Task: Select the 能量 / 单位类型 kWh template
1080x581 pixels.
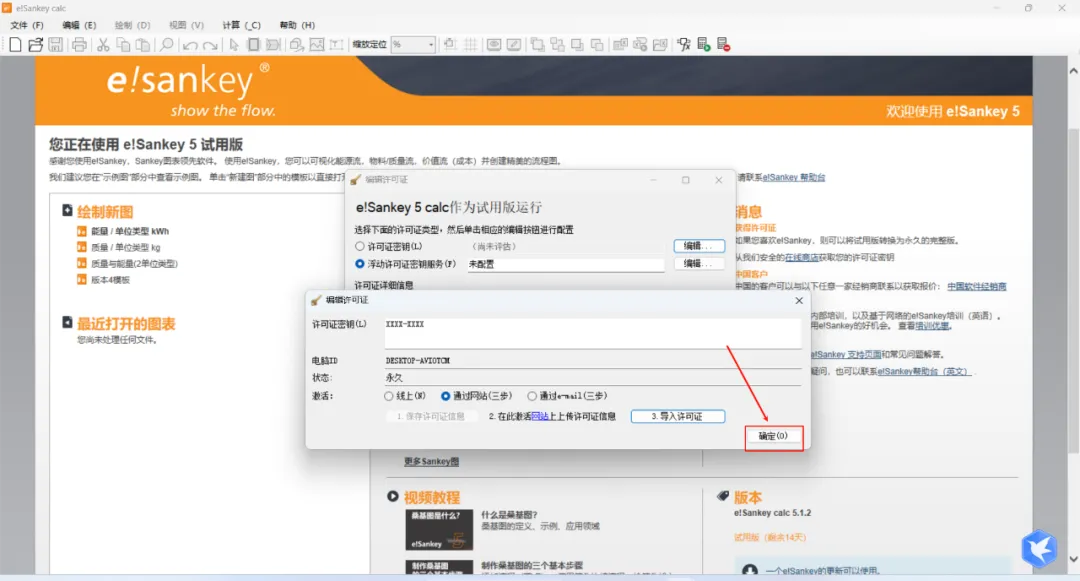Action: pyautogui.click(x=129, y=231)
